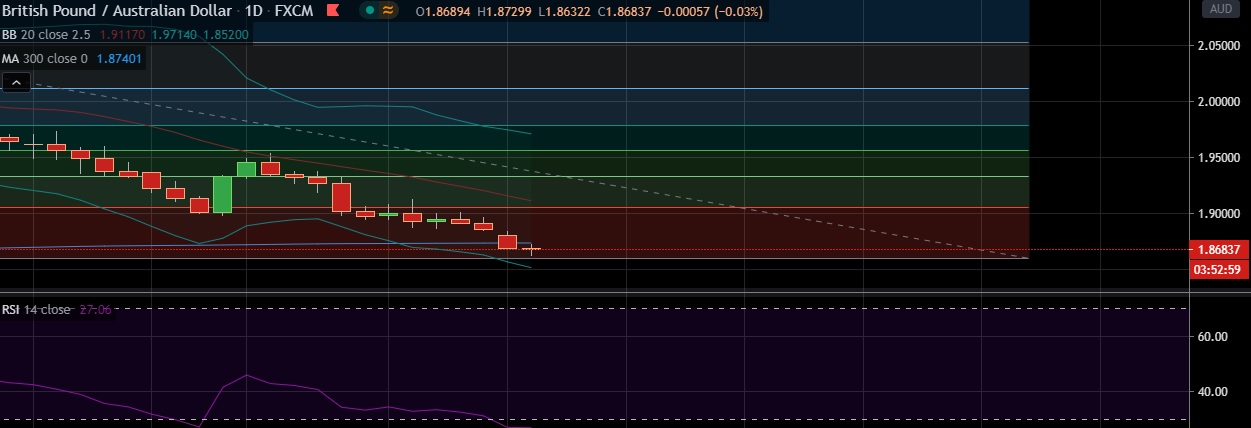Viewport: 1251px width, 428px height.
Task: Click the orange approximate-data icon
Action: click(x=388, y=11)
